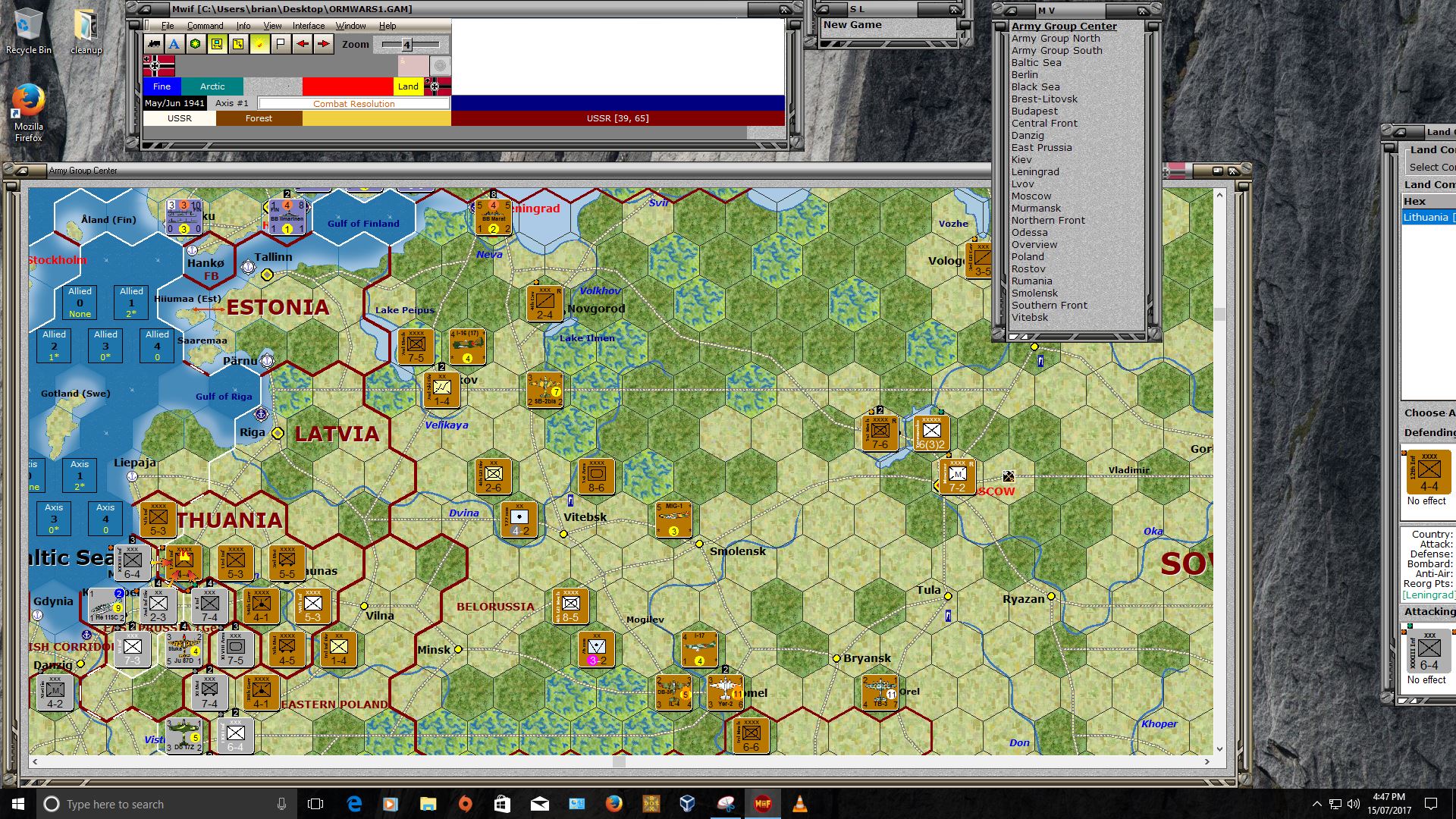Viewport: 1456px width, 819px height.
Task: Select Smolensk in the map views list
Action: click(x=1034, y=293)
